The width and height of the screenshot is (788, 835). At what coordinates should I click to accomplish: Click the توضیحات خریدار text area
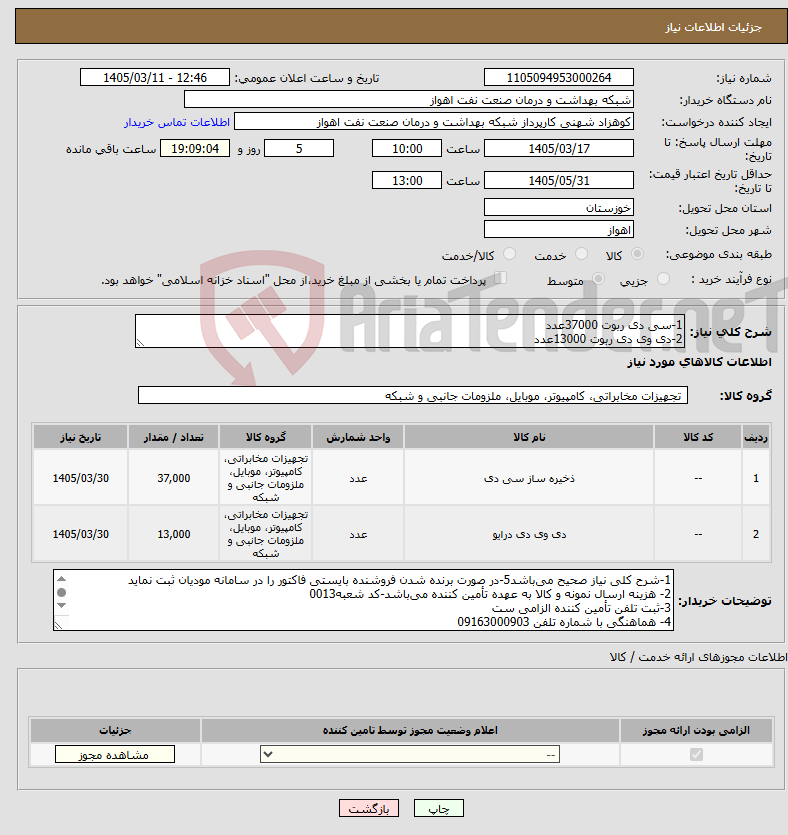(x=363, y=600)
